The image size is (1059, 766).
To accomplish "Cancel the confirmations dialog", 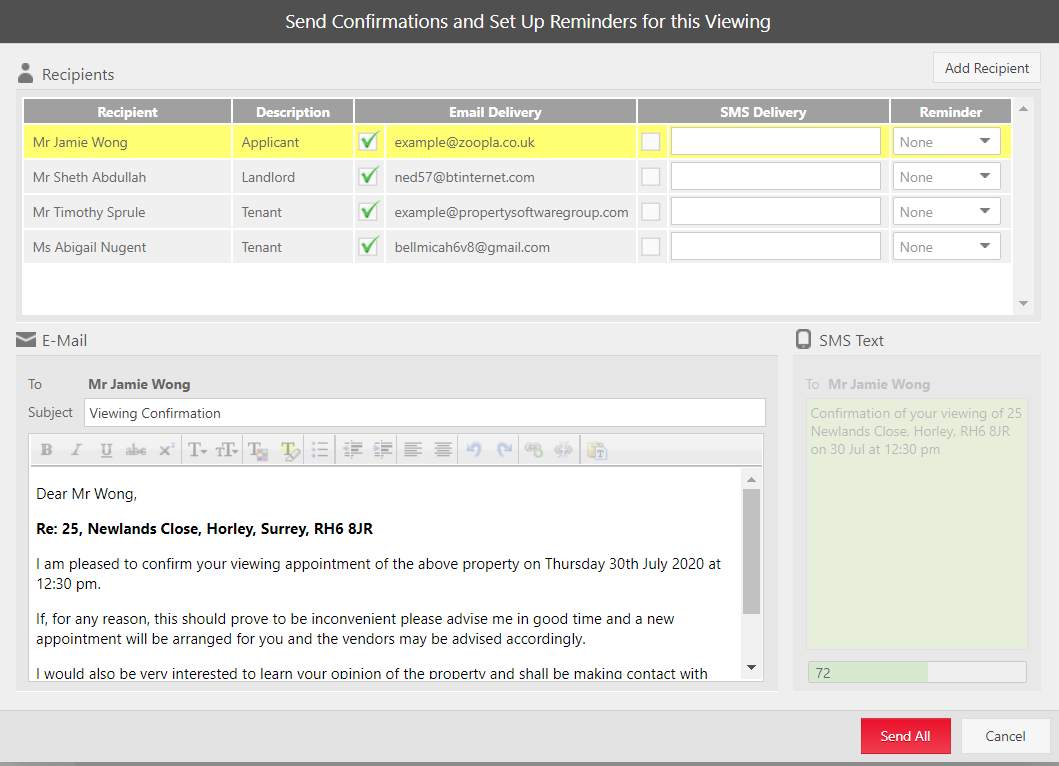I will click(x=1005, y=736).
